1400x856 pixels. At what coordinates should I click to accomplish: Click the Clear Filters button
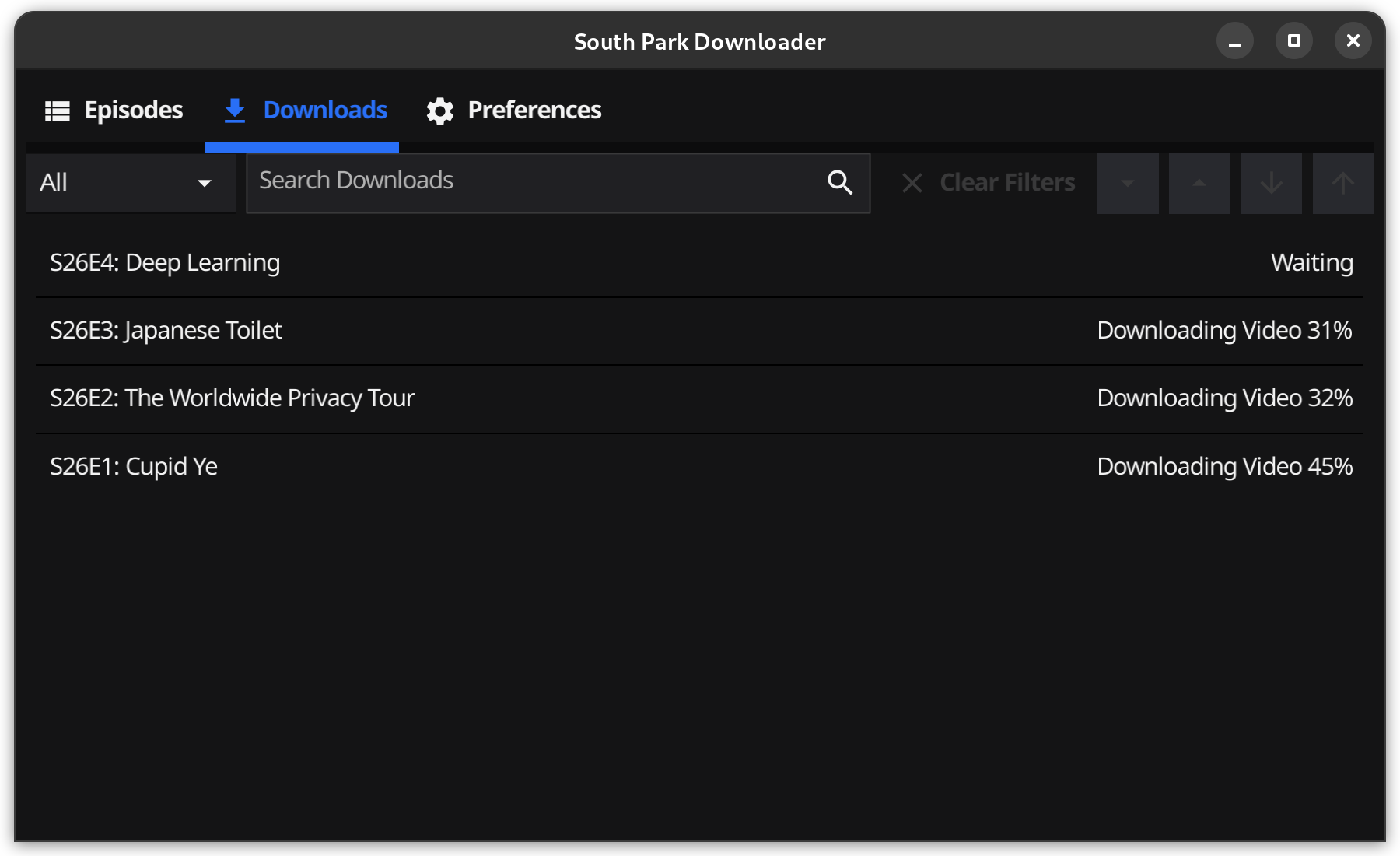coord(988,183)
